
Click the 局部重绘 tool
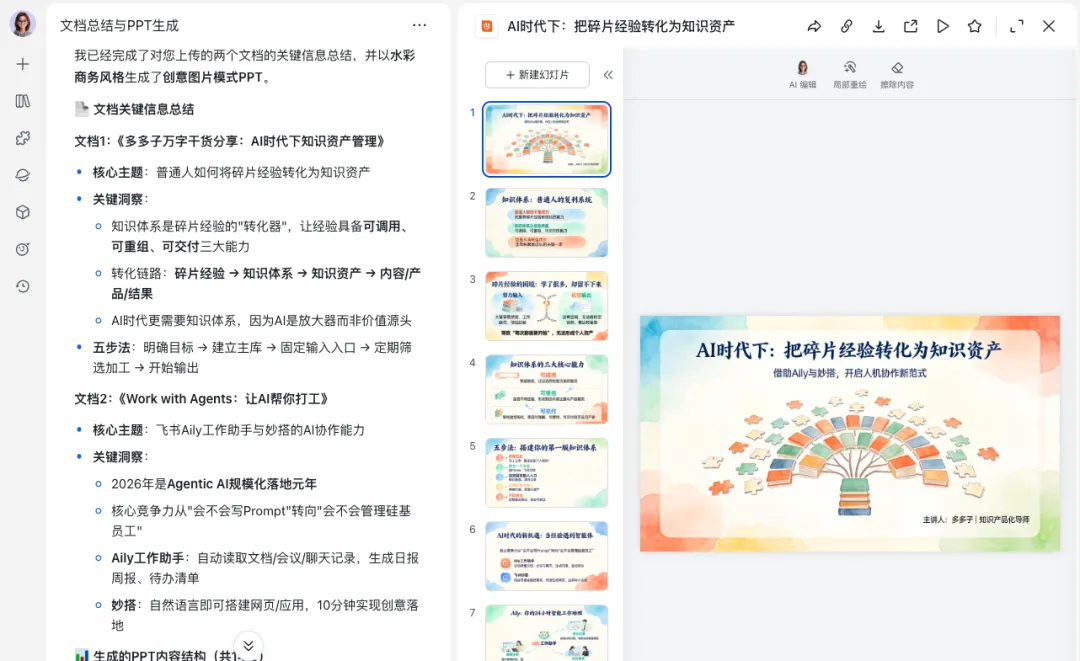pos(850,74)
